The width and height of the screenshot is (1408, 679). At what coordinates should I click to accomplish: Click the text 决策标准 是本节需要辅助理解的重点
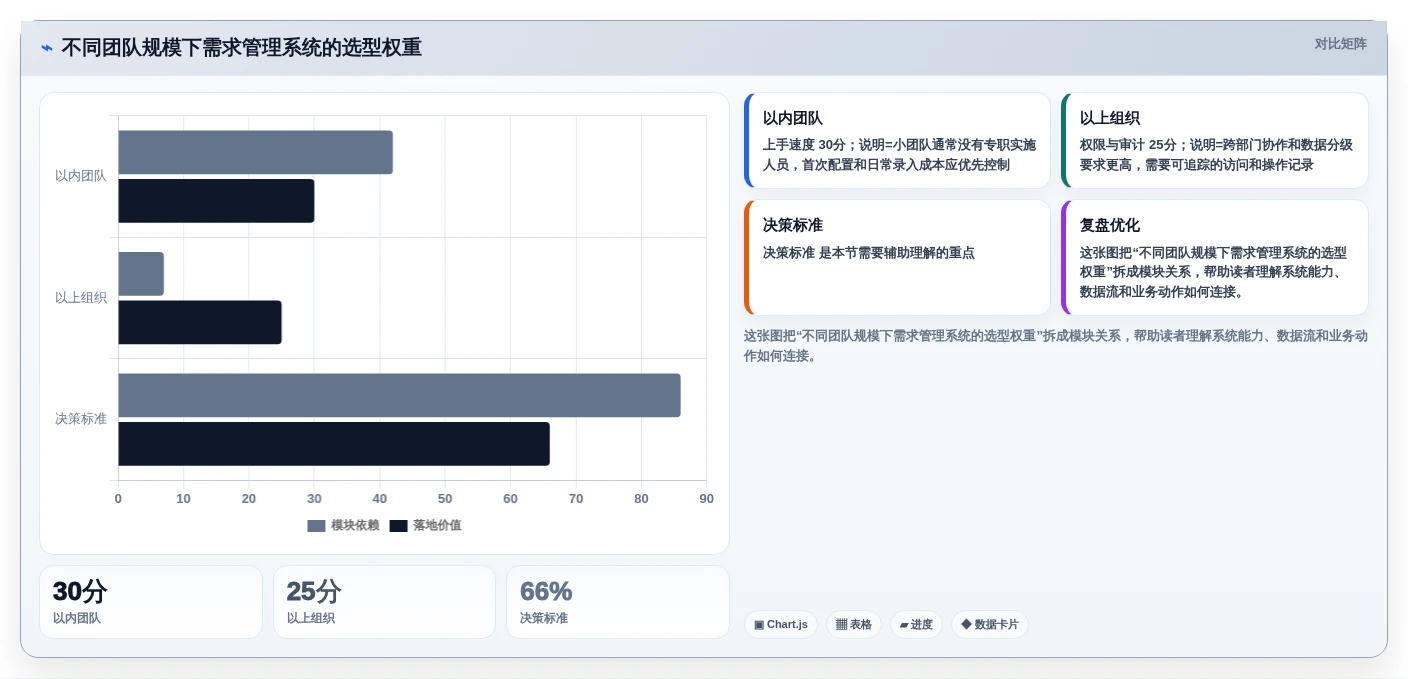[x=868, y=253]
